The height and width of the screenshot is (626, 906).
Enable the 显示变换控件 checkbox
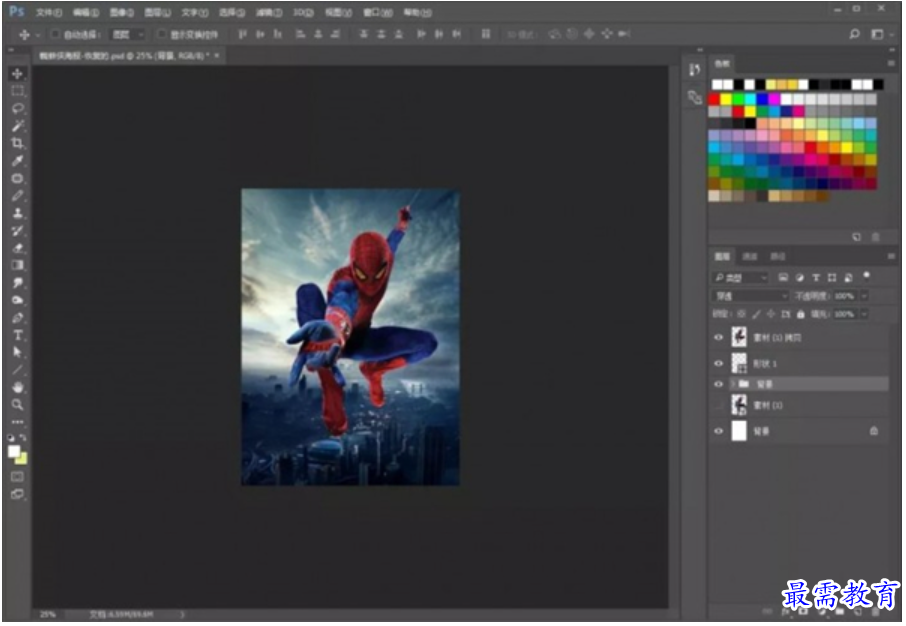pyautogui.click(x=162, y=35)
